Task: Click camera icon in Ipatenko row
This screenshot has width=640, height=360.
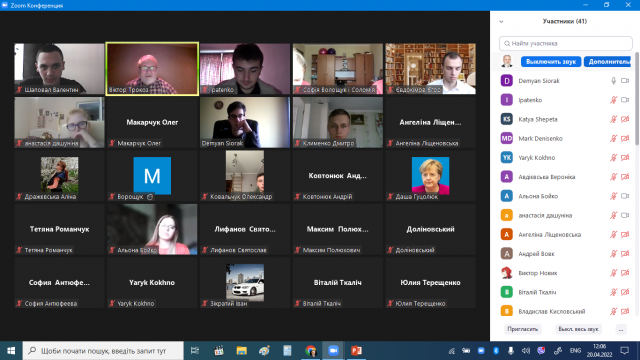Action: (625, 100)
